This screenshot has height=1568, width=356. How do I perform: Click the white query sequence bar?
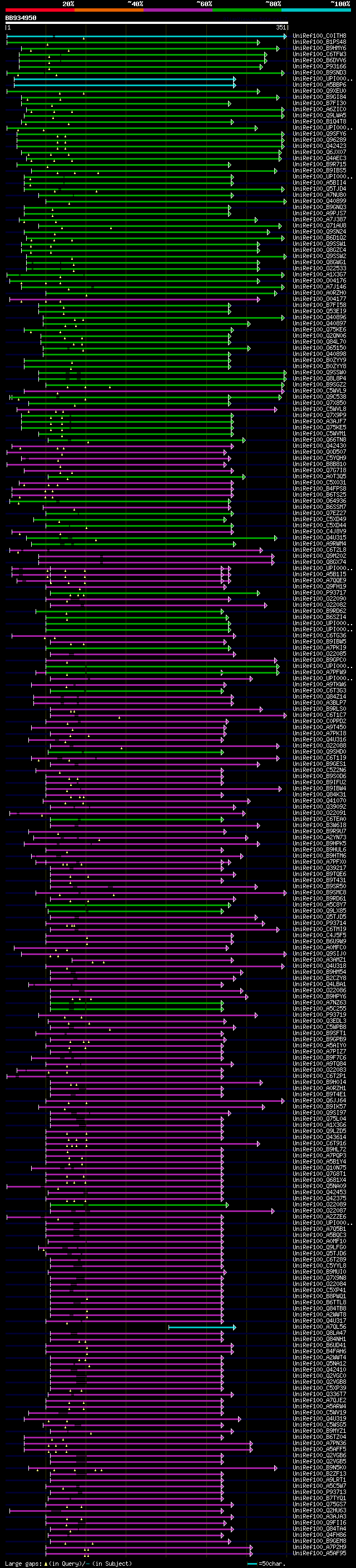click(147, 23)
